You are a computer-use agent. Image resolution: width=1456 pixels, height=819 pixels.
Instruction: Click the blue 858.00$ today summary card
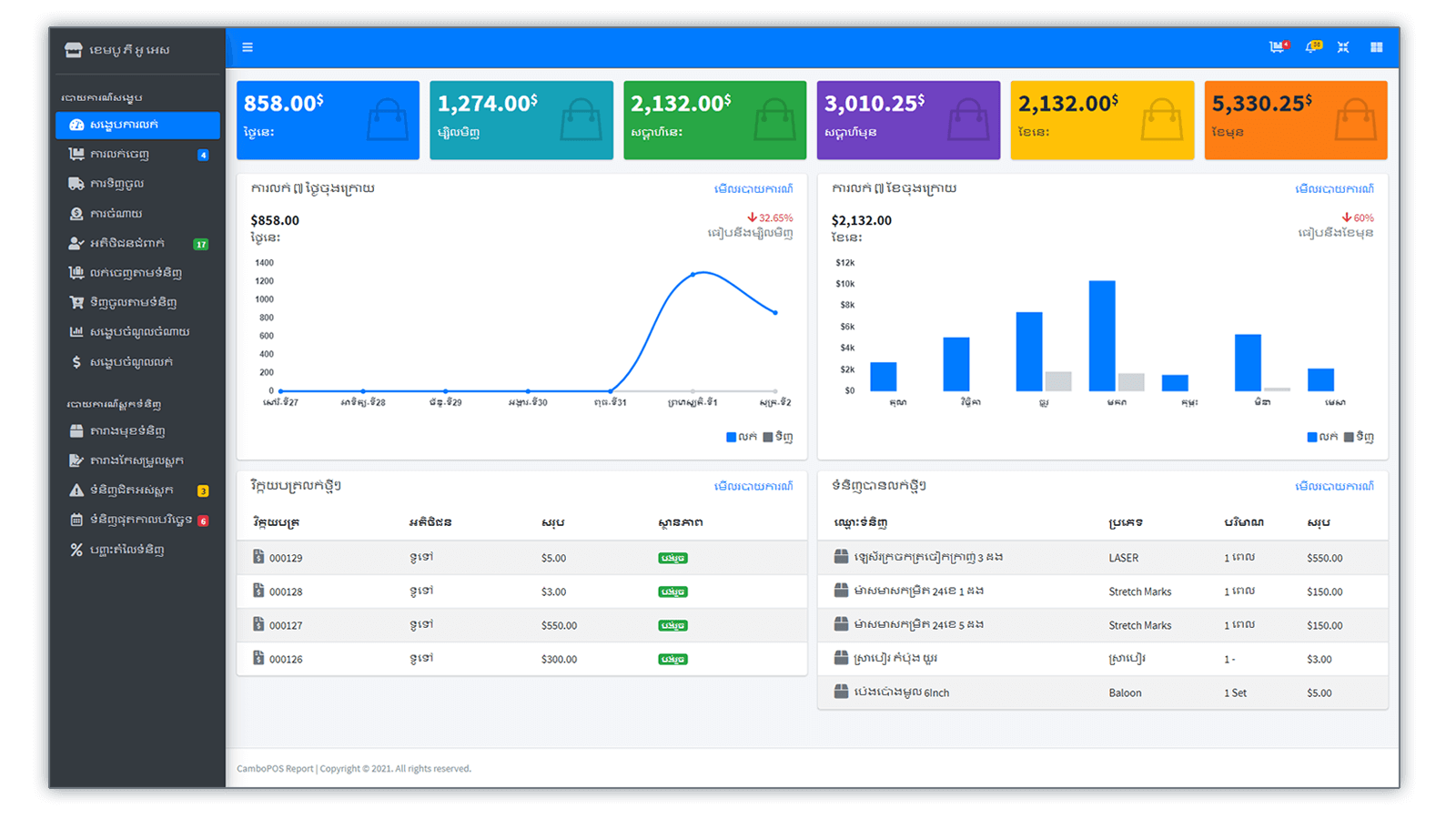(x=328, y=120)
